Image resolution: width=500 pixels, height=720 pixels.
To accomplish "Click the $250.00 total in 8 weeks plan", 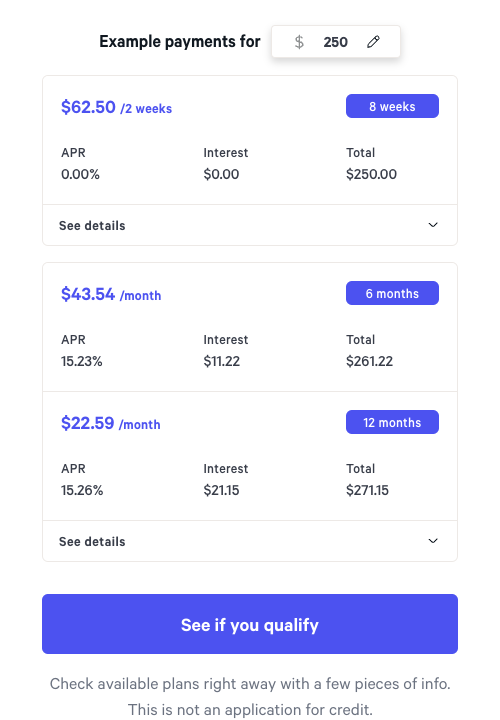I will pos(371,174).
